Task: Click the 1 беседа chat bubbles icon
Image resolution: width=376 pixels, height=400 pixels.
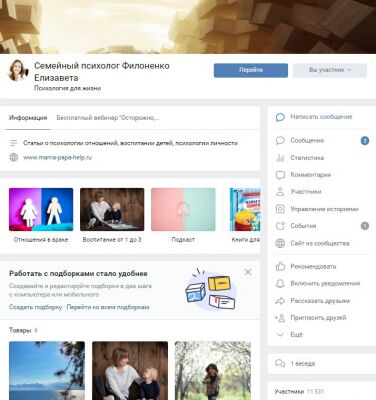Action: 280,364
